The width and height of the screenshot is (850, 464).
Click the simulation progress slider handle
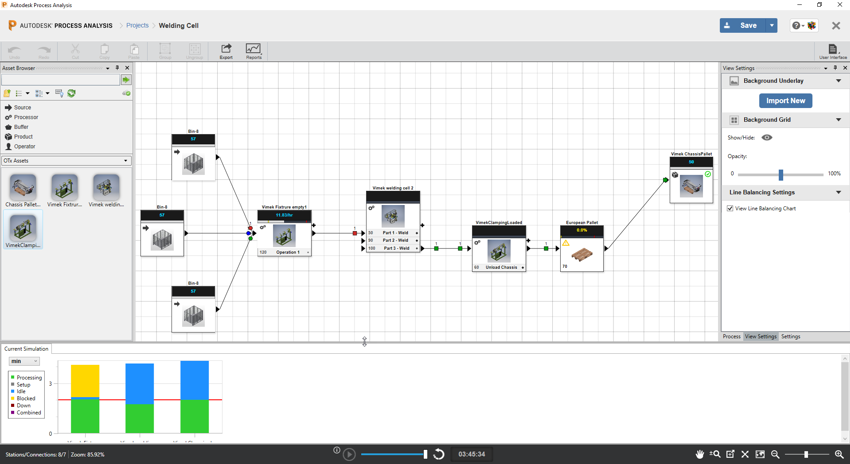(426, 454)
